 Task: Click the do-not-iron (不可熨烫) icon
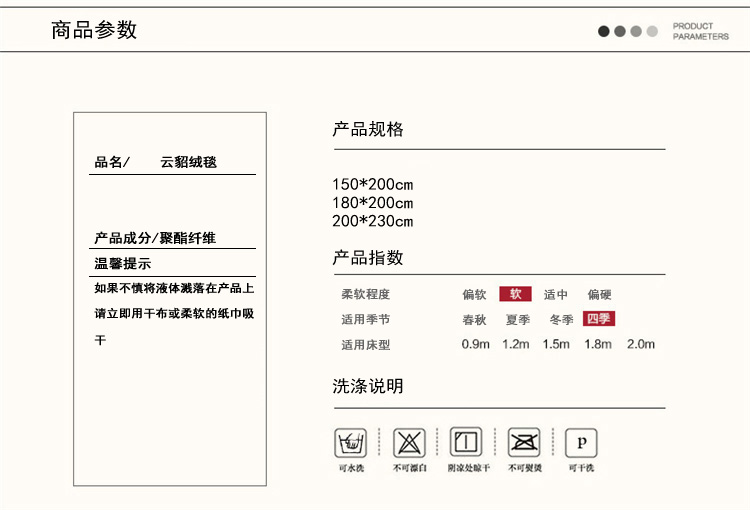click(524, 441)
